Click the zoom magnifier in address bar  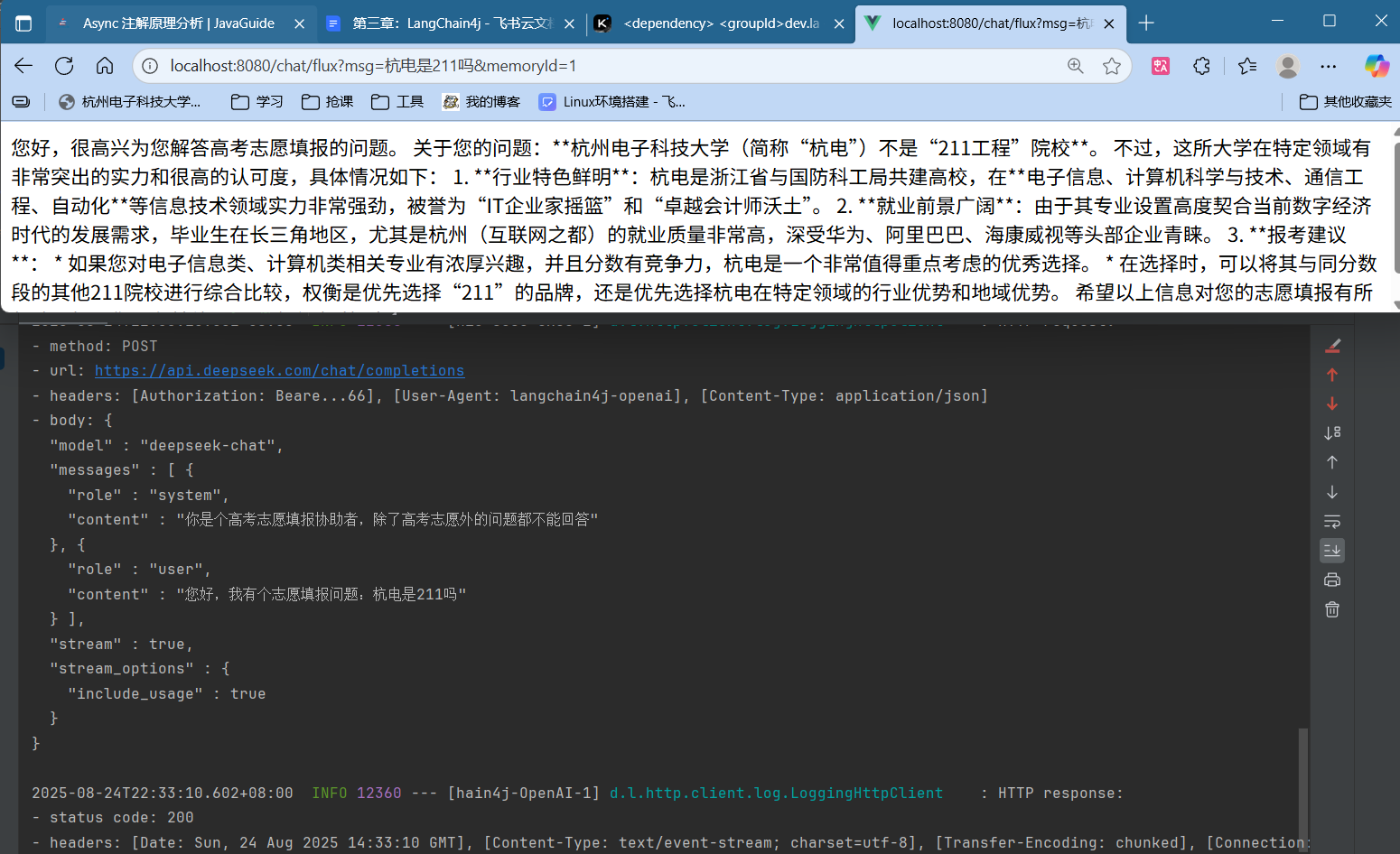[1075, 66]
